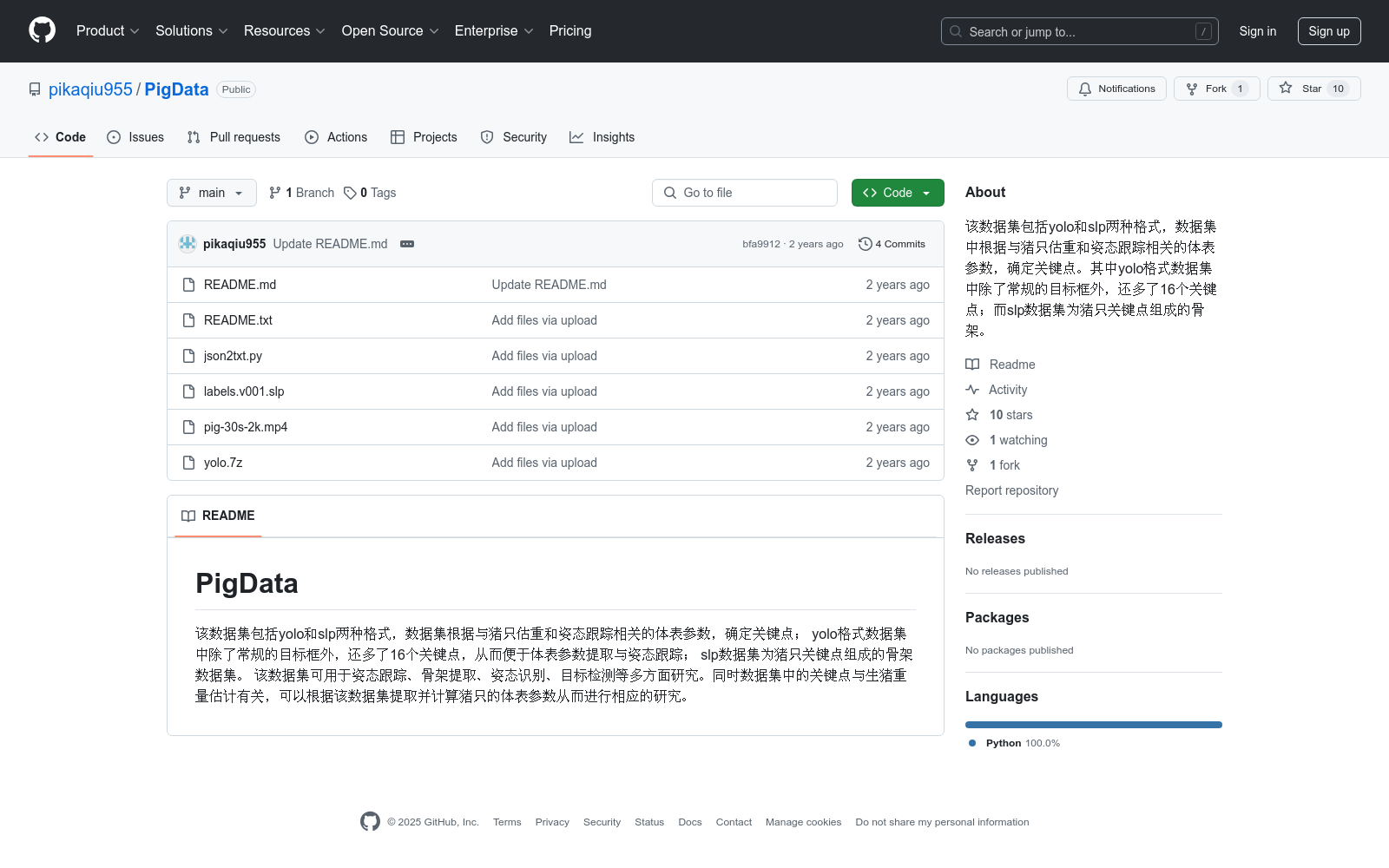The width and height of the screenshot is (1389, 868).
Task: Open the main branch selector dropdown
Action: tap(212, 193)
